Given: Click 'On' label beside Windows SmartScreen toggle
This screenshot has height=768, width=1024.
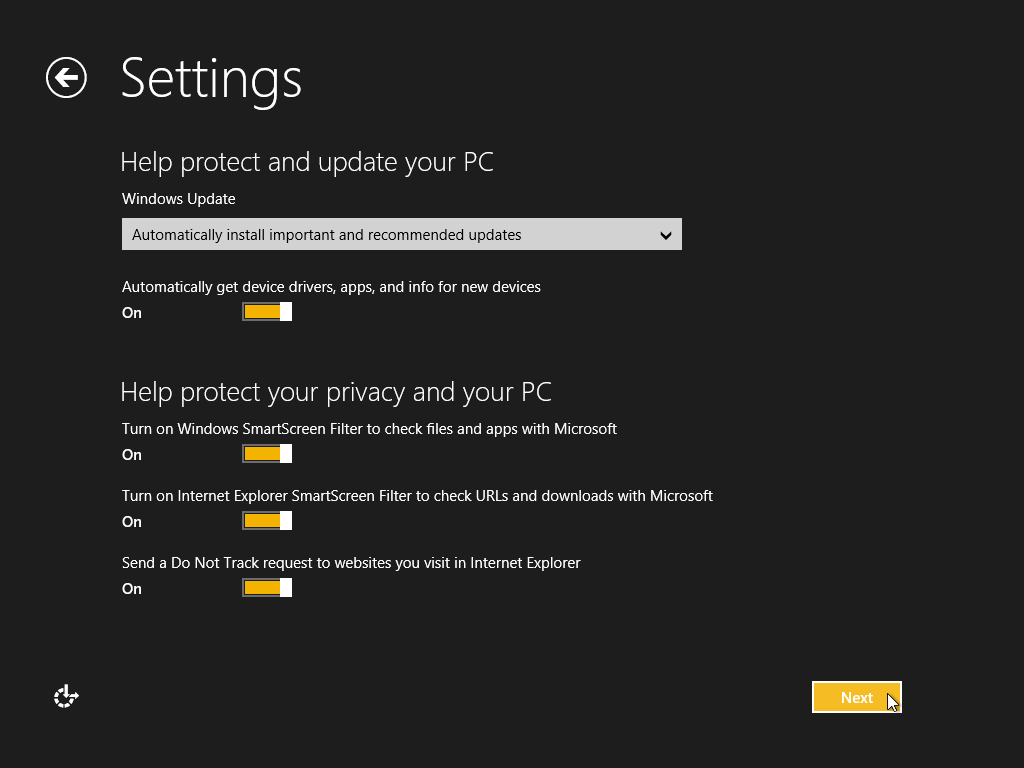Looking at the screenshot, I should [x=132, y=455].
